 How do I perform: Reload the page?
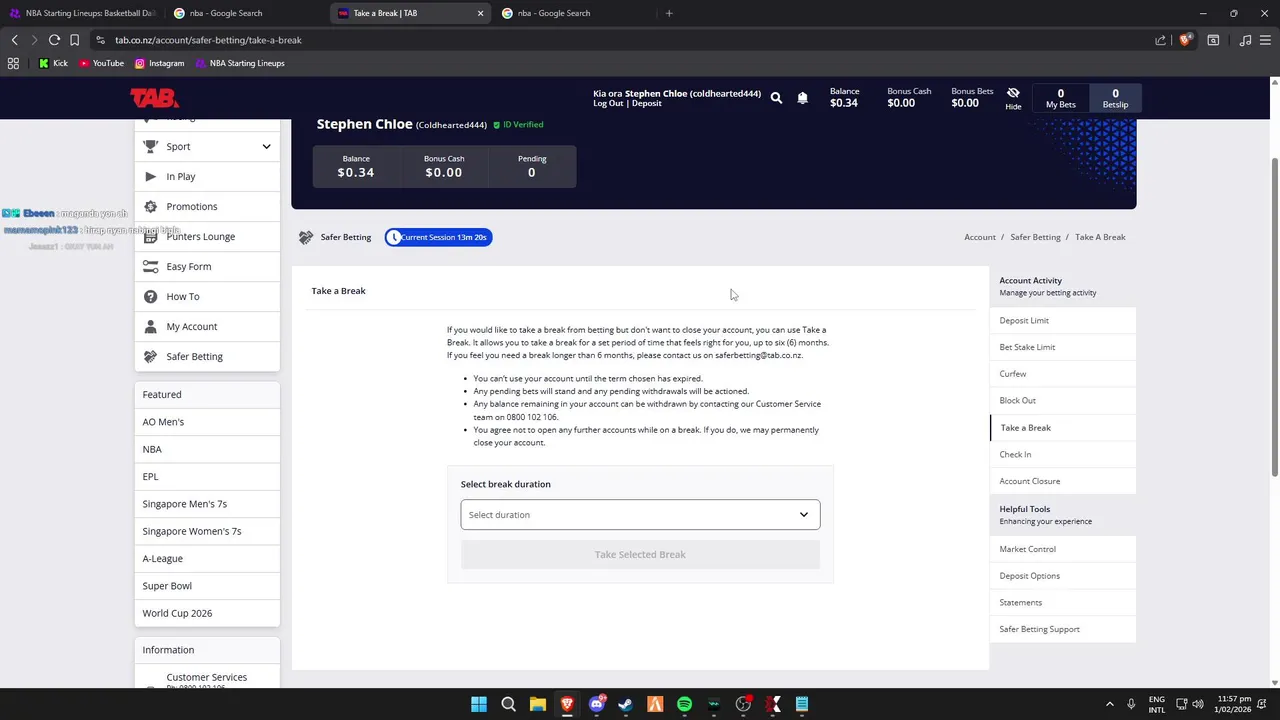54,40
